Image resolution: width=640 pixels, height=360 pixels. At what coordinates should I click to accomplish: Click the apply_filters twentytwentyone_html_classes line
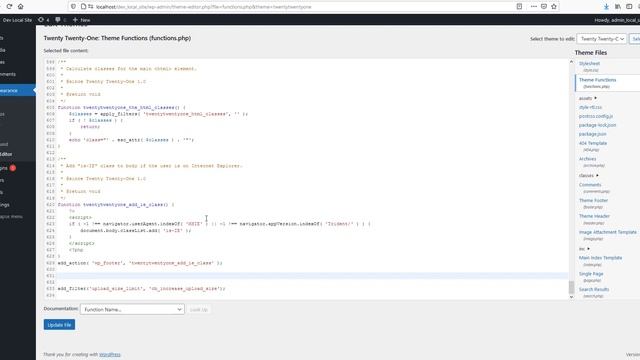click(158, 114)
